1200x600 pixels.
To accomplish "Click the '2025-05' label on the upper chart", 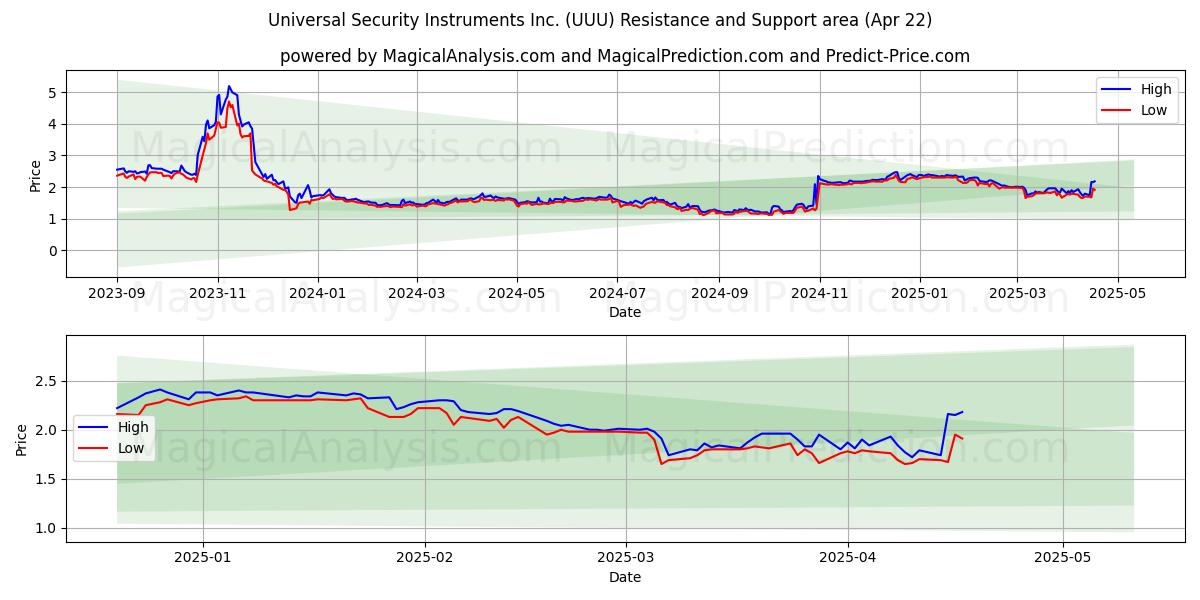I will click(1117, 294).
